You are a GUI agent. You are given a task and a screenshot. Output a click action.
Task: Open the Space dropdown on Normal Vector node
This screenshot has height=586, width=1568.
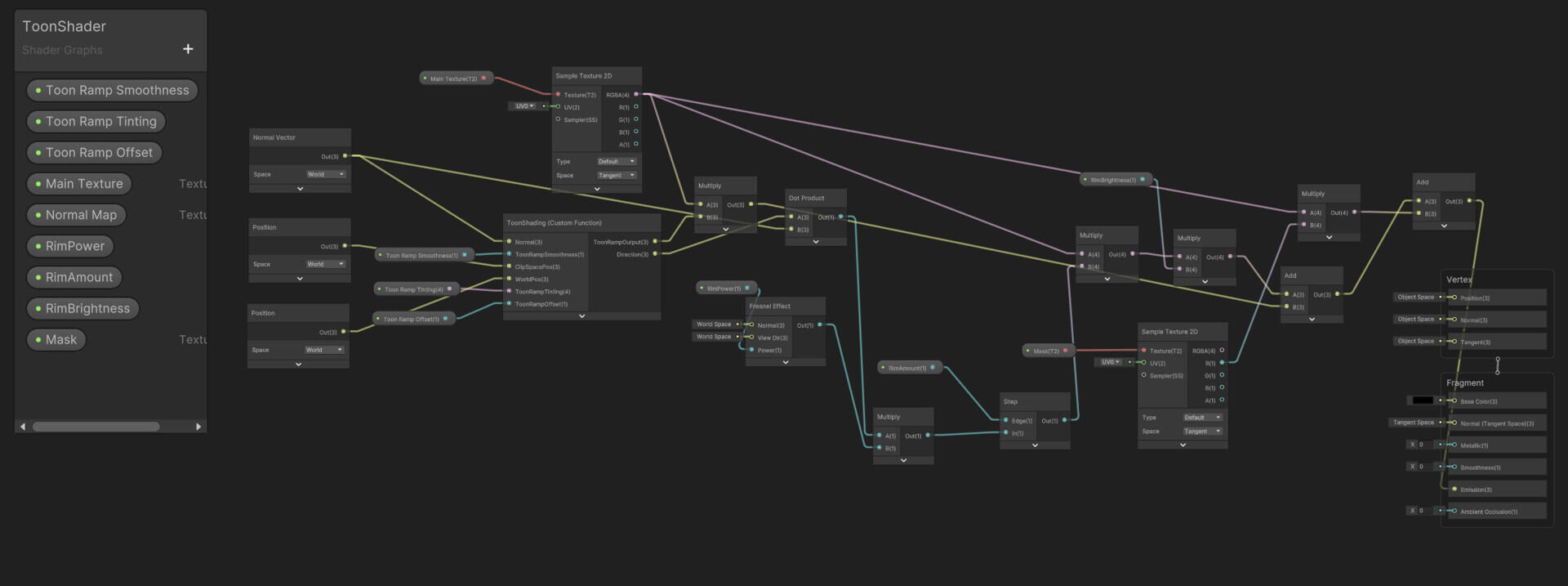pos(326,174)
